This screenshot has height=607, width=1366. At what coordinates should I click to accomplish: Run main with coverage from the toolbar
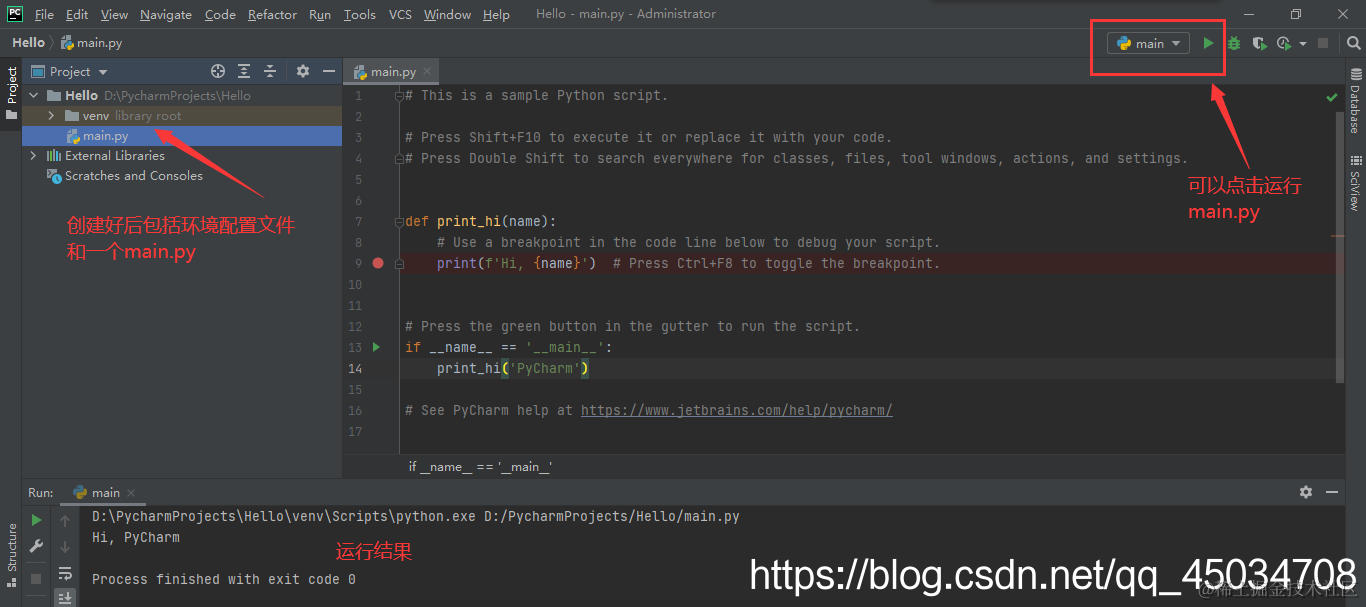[1259, 43]
